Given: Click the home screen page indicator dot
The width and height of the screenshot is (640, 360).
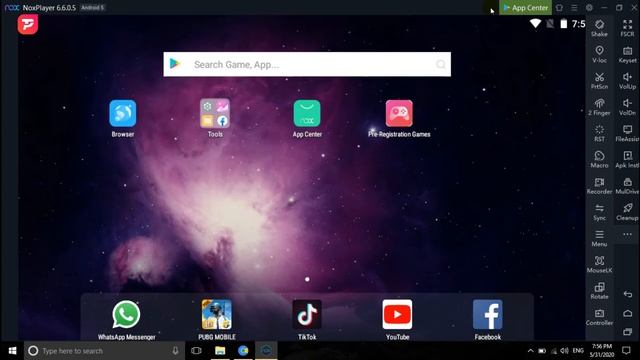Looking at the screenshot, I should pos(307,279).
